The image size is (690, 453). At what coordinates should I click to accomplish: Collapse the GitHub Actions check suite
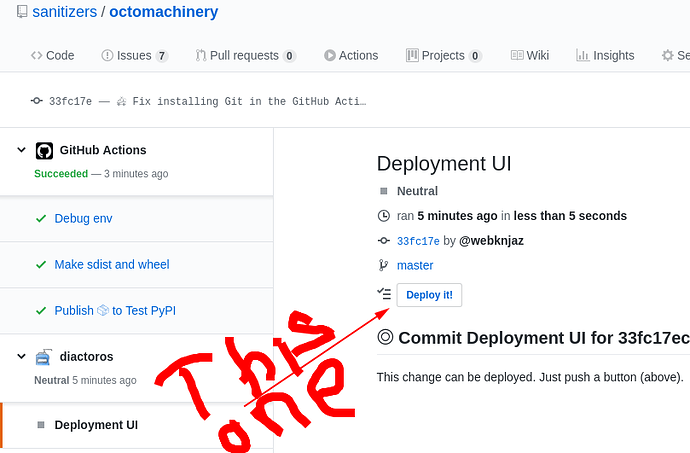[21, 150]
